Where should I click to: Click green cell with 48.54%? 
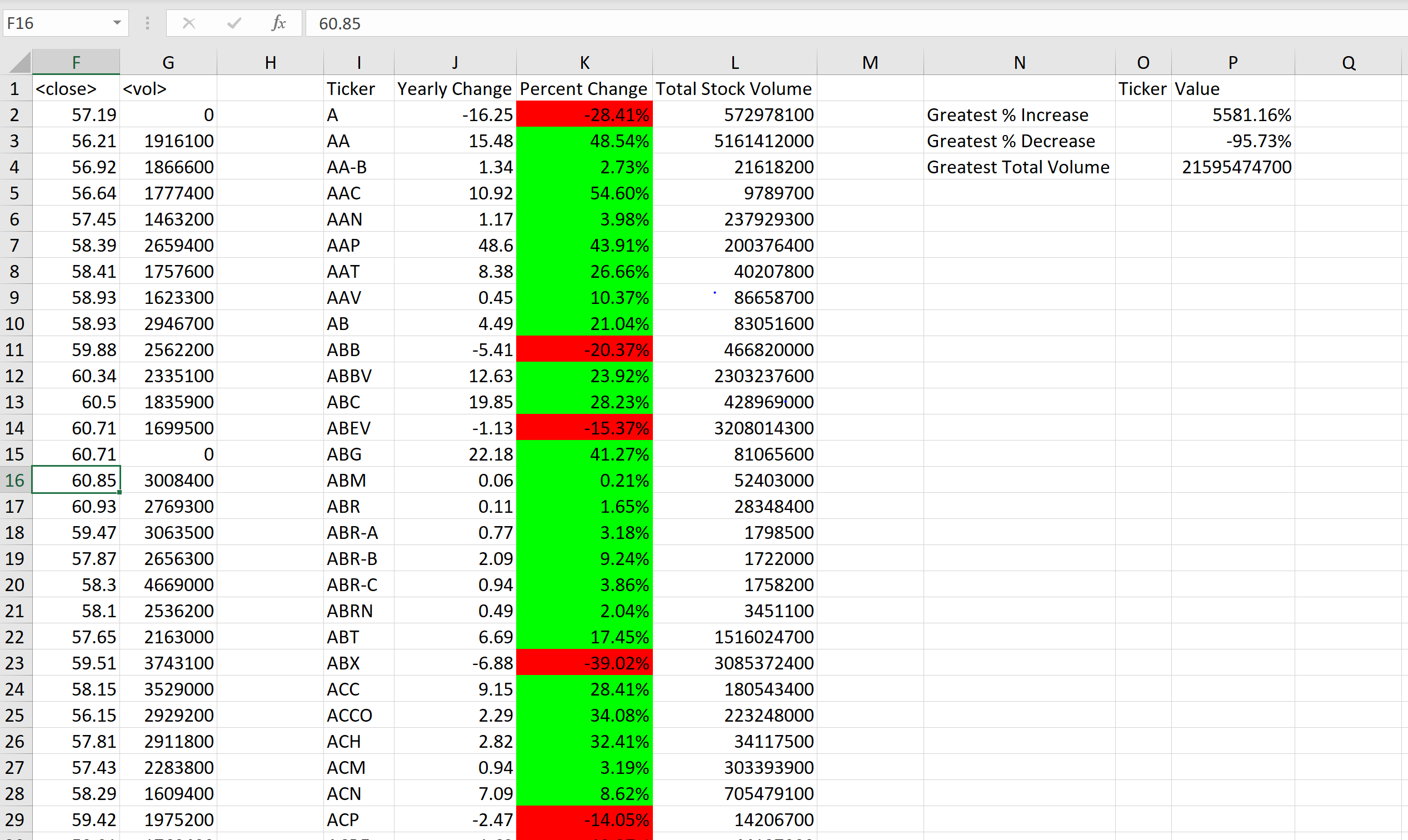[x=585, y=141]
